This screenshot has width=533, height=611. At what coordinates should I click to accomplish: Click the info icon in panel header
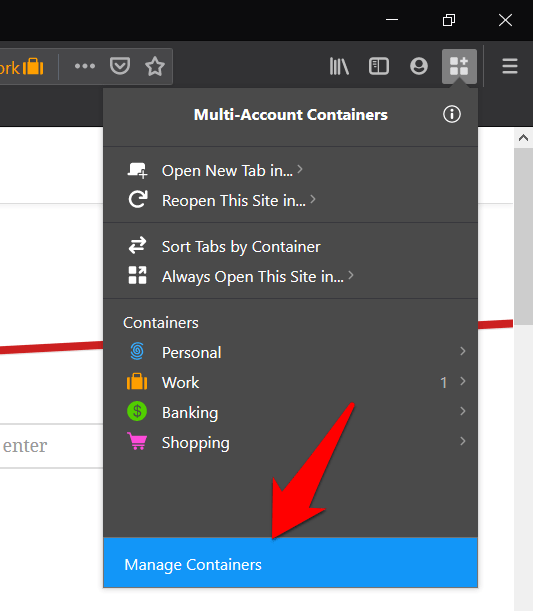tap(452, 114)
